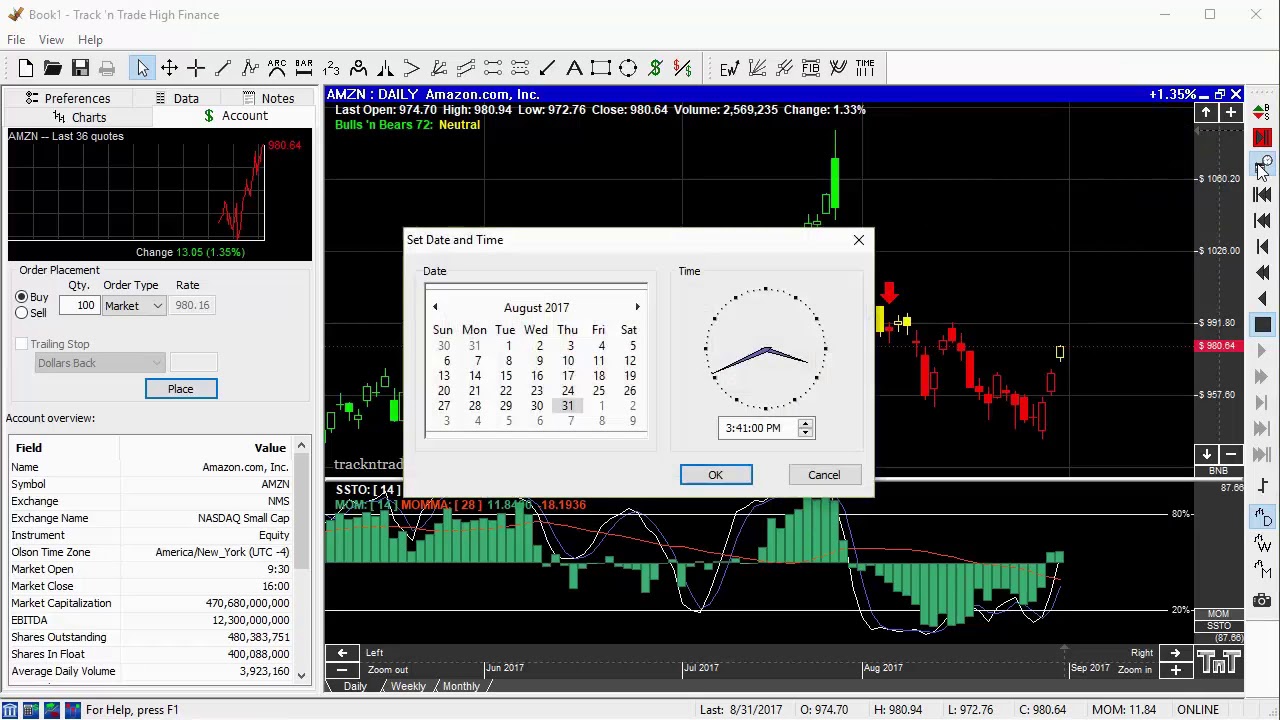Screen dimensions: 1280x720
Task: Click OK in Set Date and Time
Action: pyautogui.click(x=716, y=475)
